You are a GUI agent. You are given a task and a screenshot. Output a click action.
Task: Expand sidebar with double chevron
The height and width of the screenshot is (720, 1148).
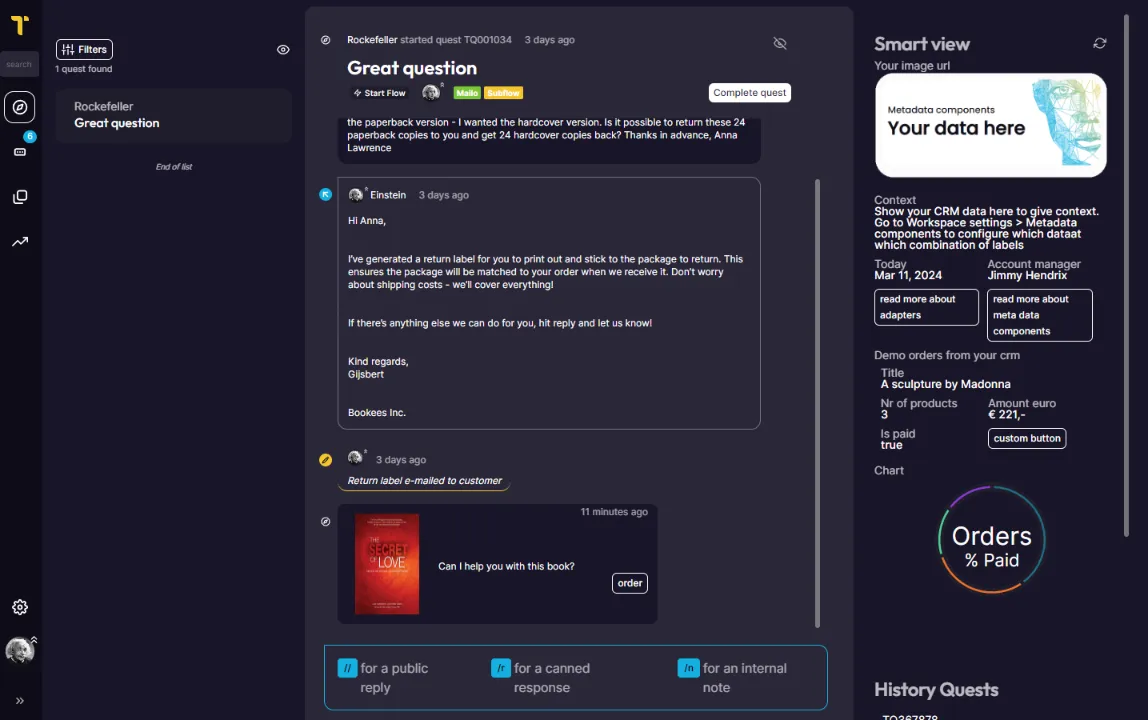tap(20, 701)
